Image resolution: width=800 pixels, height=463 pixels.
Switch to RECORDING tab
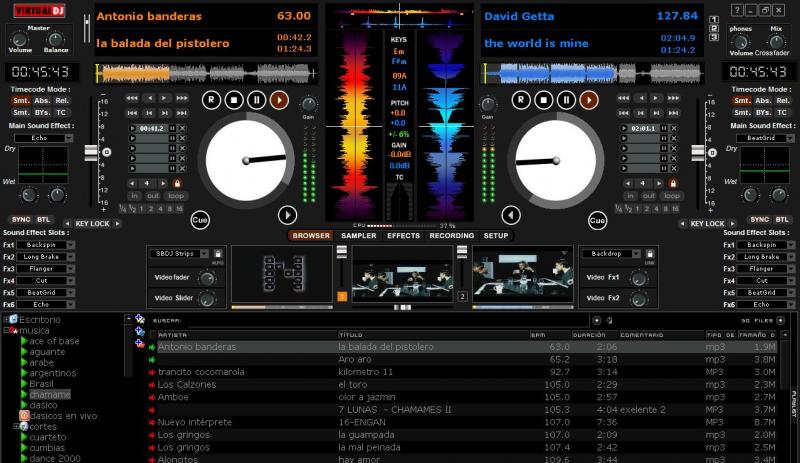coord(452,235)
